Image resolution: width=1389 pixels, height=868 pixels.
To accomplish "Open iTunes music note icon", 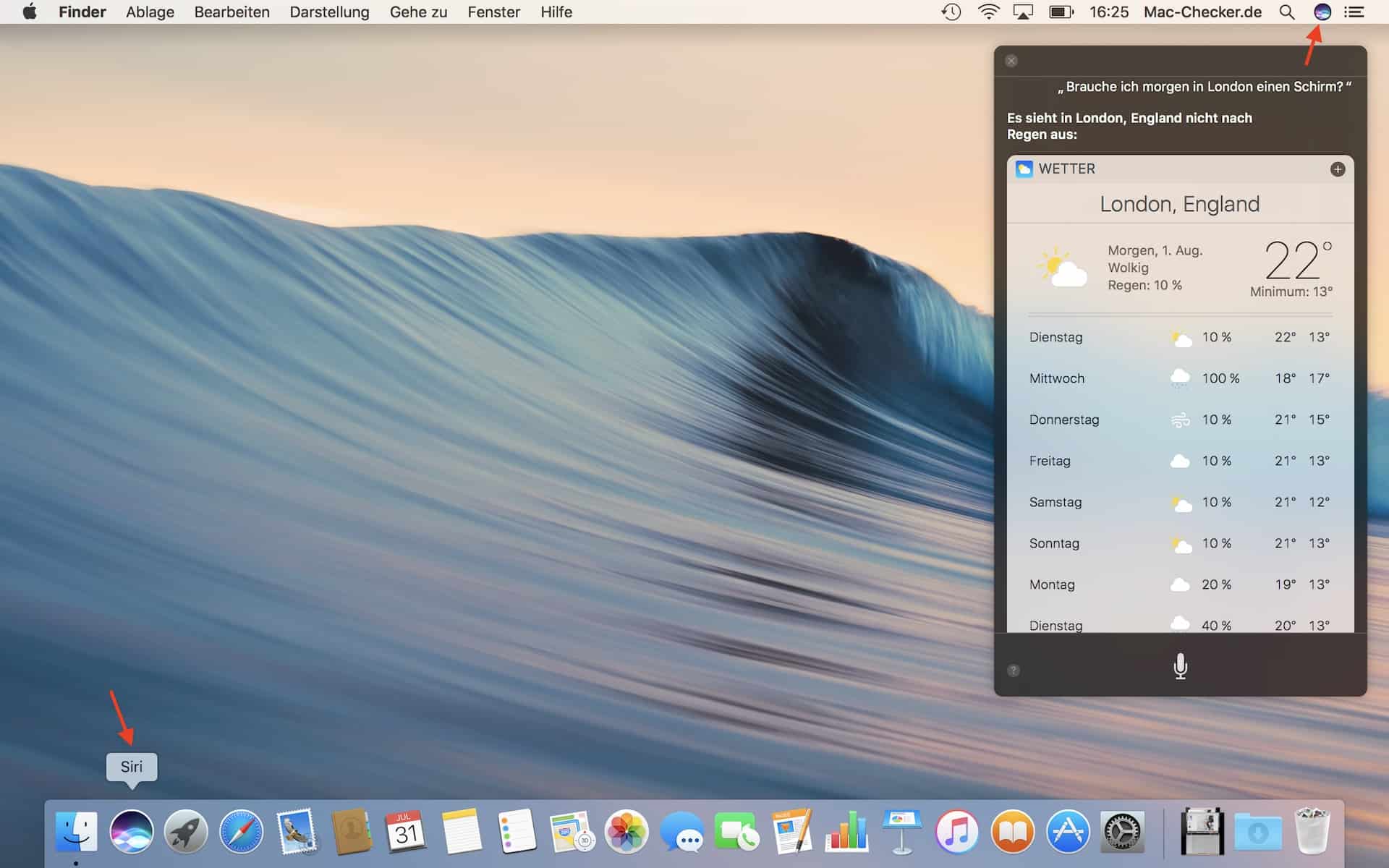I will 956,831.
